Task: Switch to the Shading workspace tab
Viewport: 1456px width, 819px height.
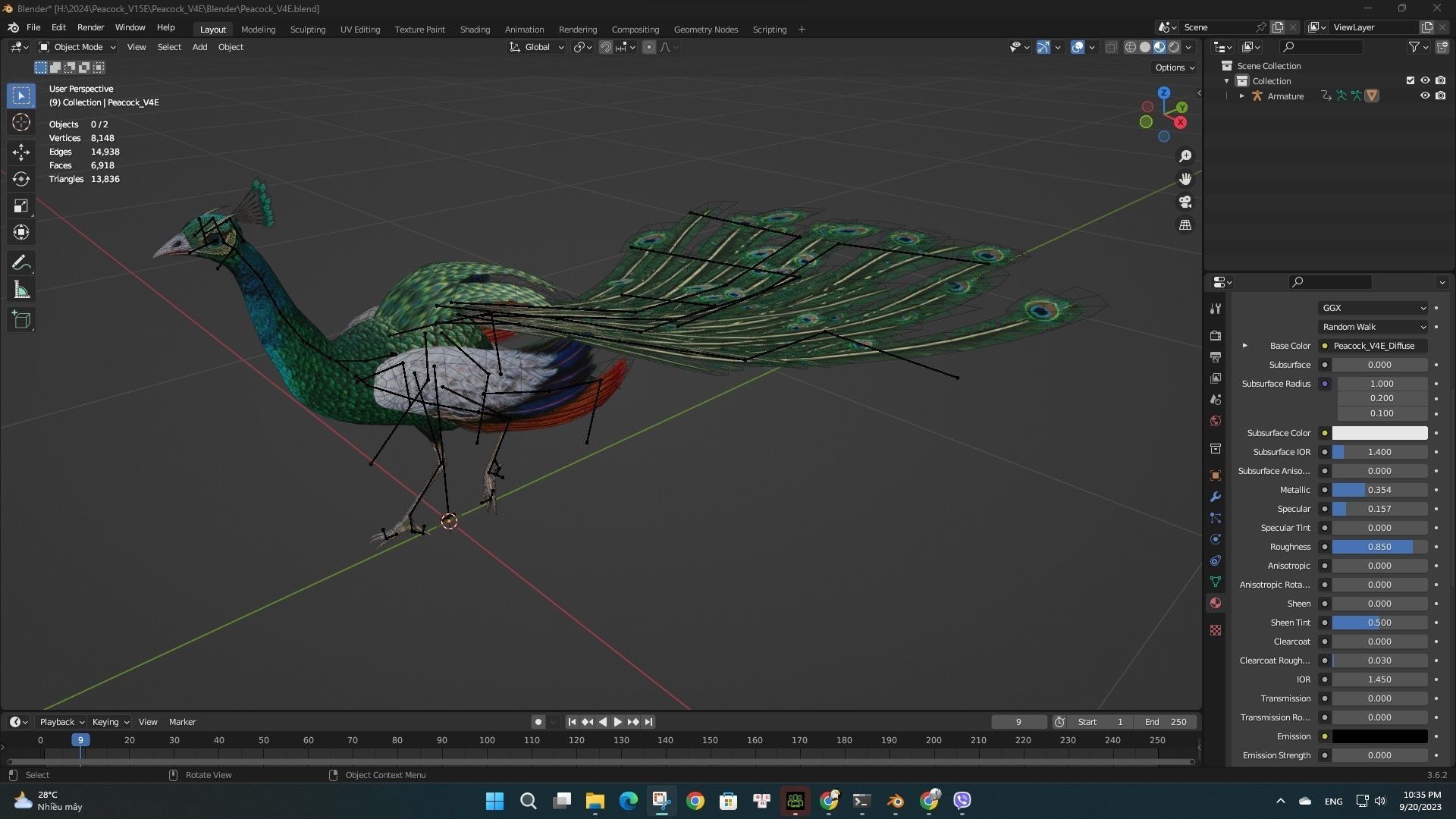Action: pyautogui.click(x=475, y=30)
